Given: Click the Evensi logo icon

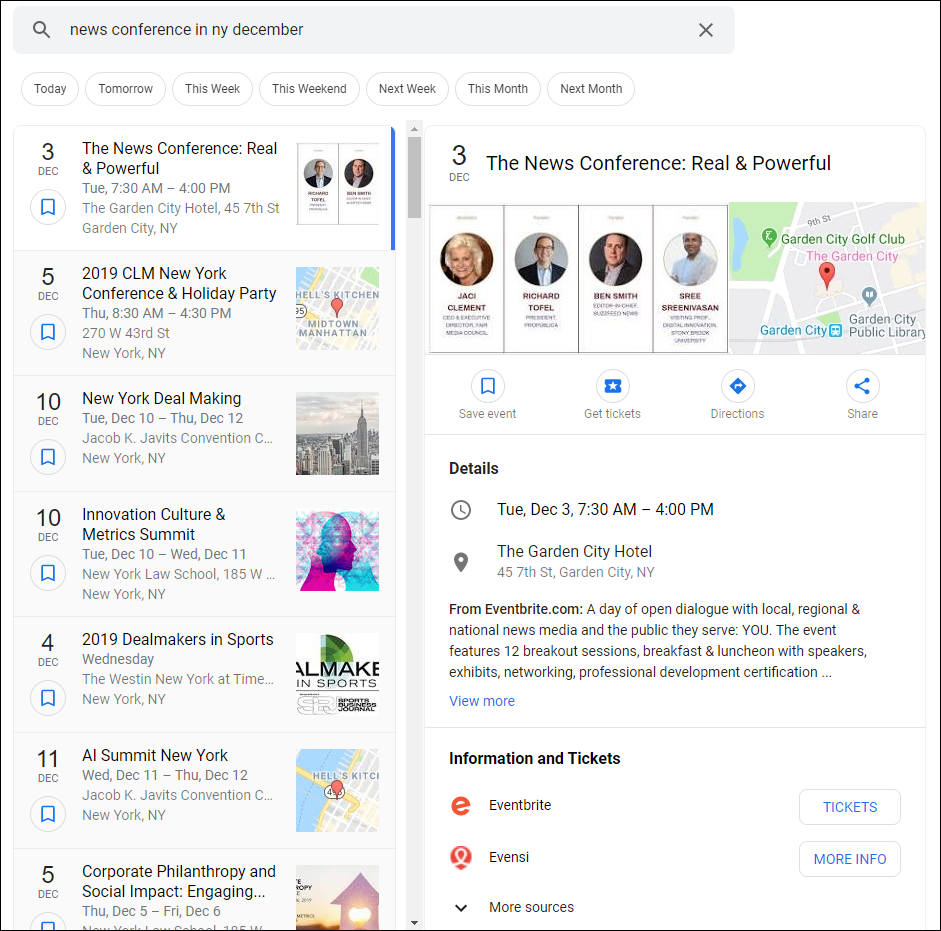Looking at the screenshot, I should (x=461, y=858).
